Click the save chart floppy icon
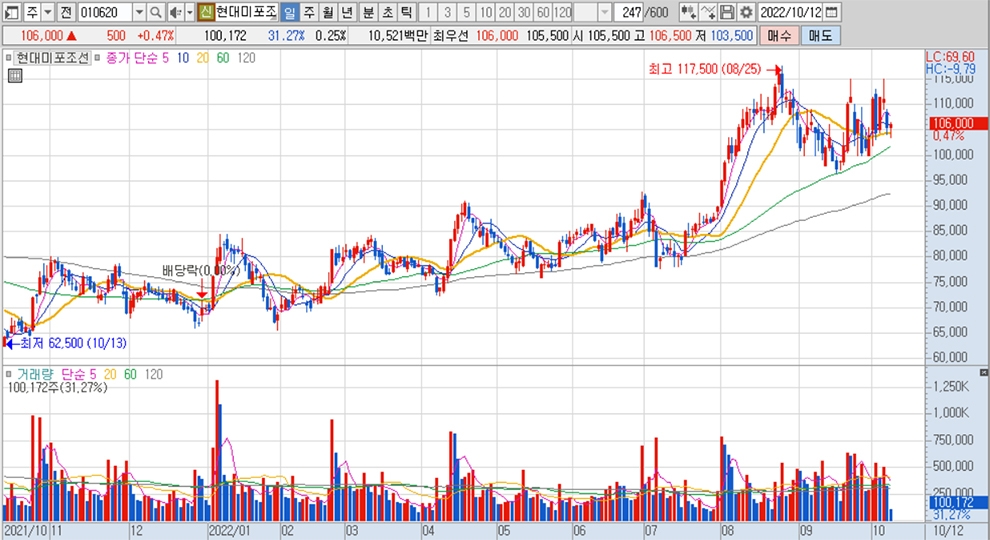This screenshot has height=540, width=990. [x=727, y=12]
